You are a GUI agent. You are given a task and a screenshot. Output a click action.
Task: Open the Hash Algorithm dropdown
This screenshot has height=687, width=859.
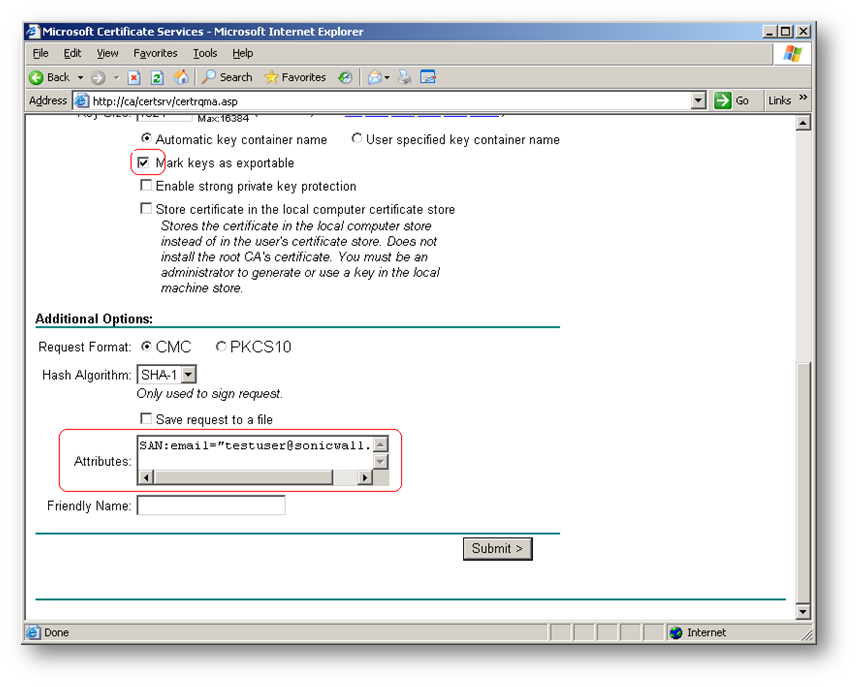click(189, 374)
